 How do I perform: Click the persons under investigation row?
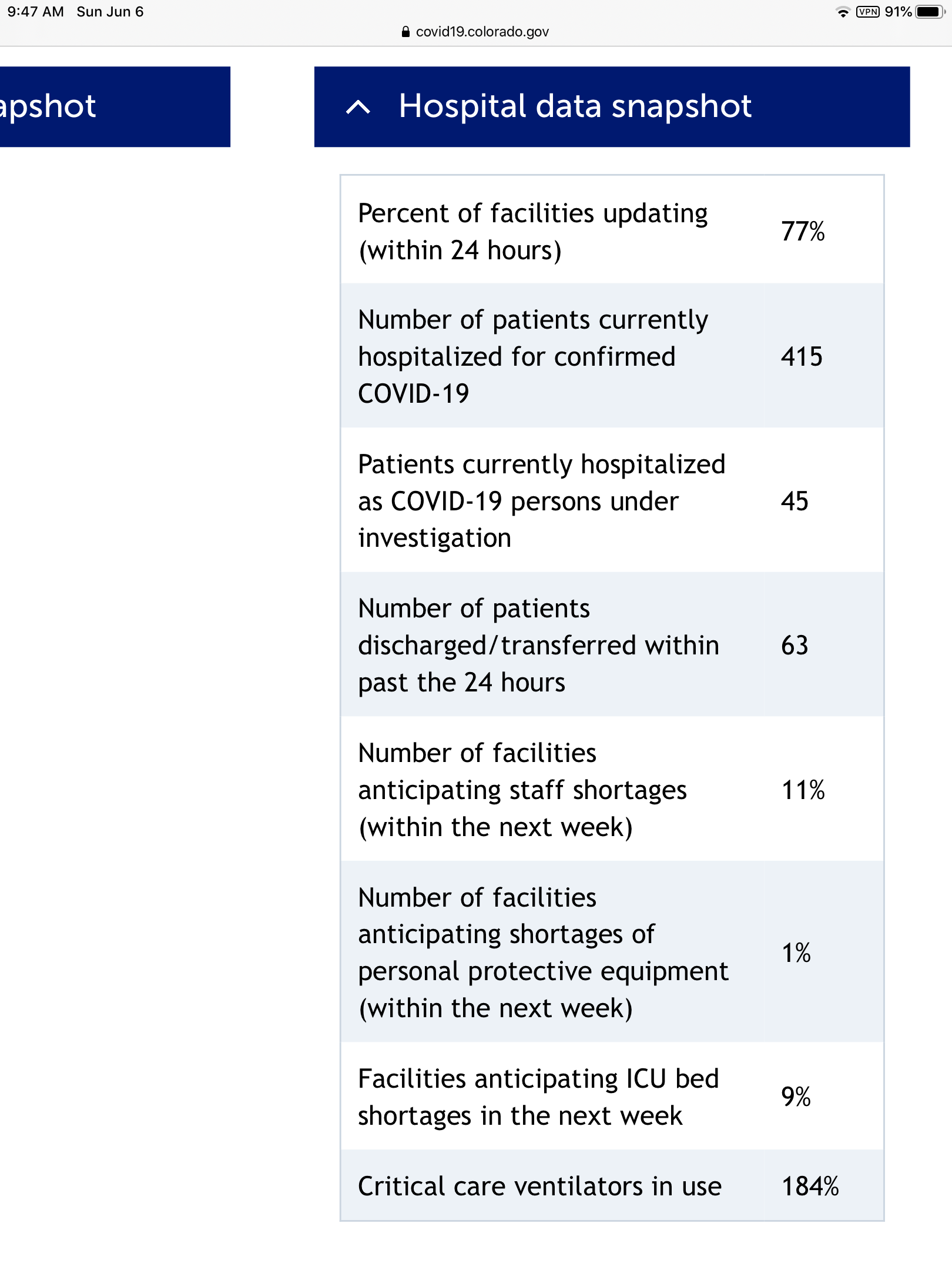coord(612,500)
